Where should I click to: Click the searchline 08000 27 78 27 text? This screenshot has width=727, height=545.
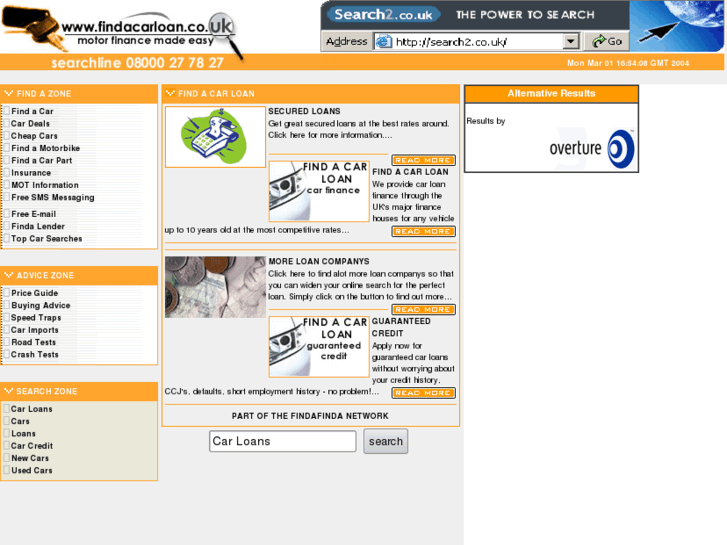pos(137,63)
